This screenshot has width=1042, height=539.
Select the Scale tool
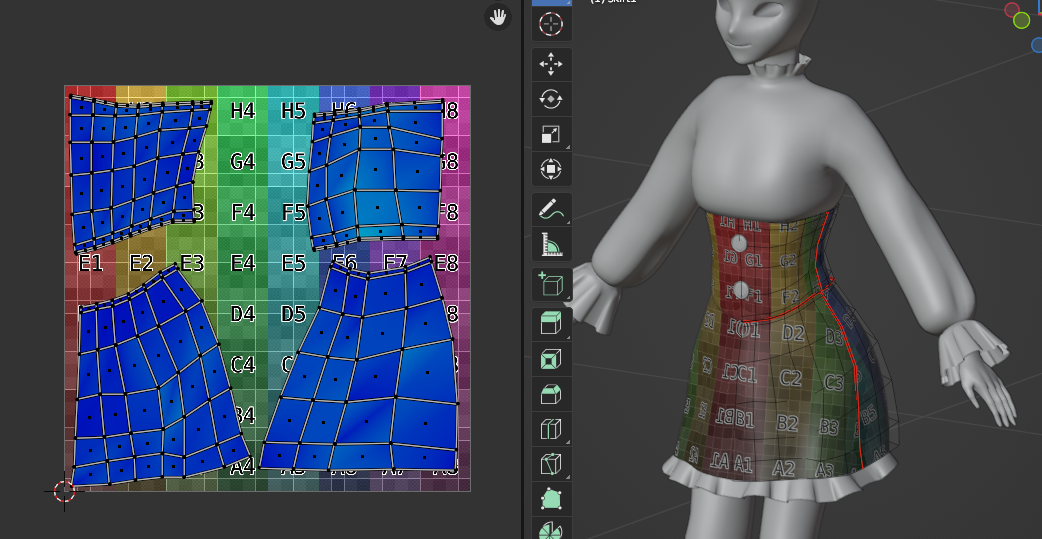pos(552,134)
